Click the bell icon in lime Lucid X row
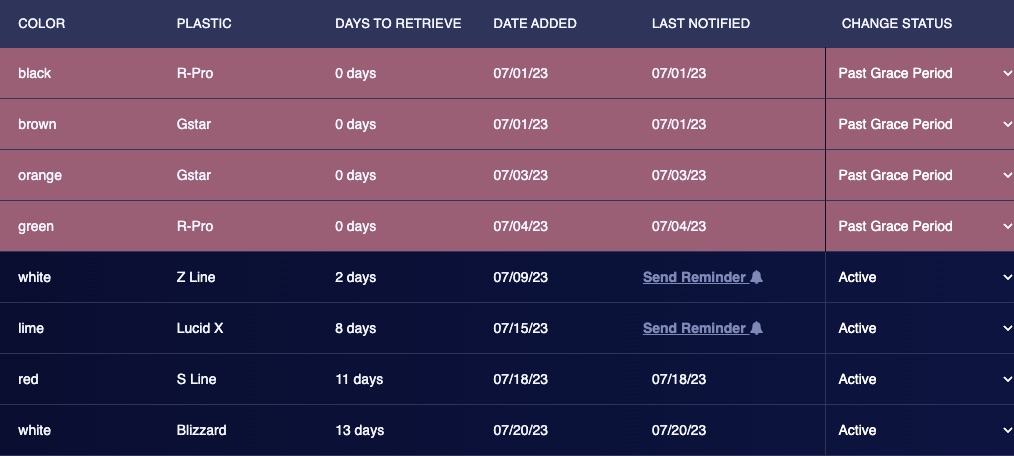 (757, 328)
